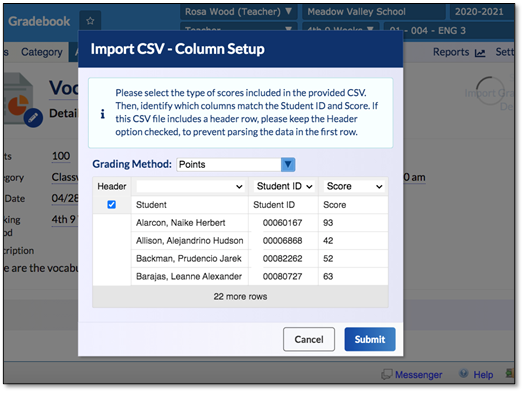The height and width of the screenshot is (393, 524).
Task: Click student ID 00060167
Action: (x=282, y=223)
